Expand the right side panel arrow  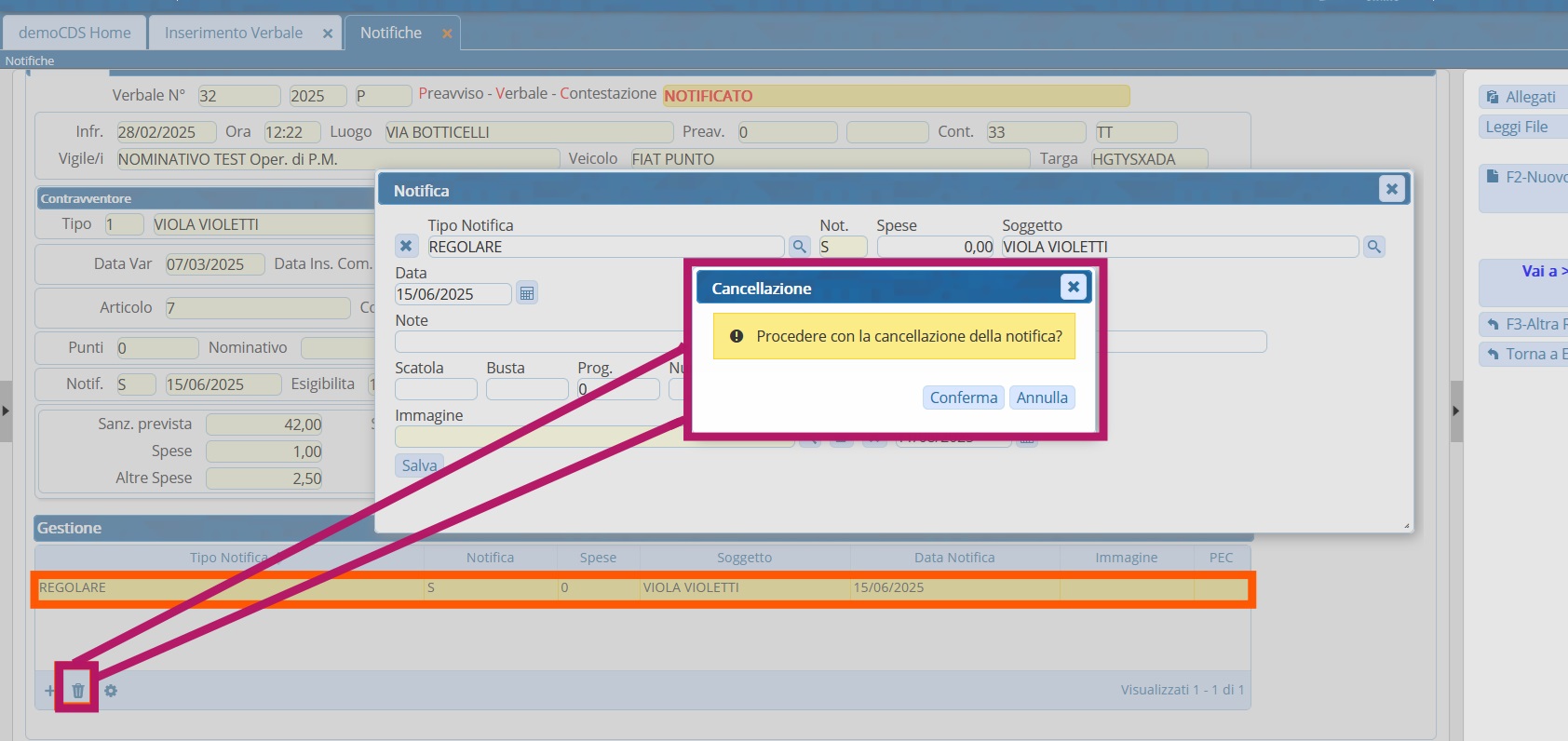pos(1456,411)
